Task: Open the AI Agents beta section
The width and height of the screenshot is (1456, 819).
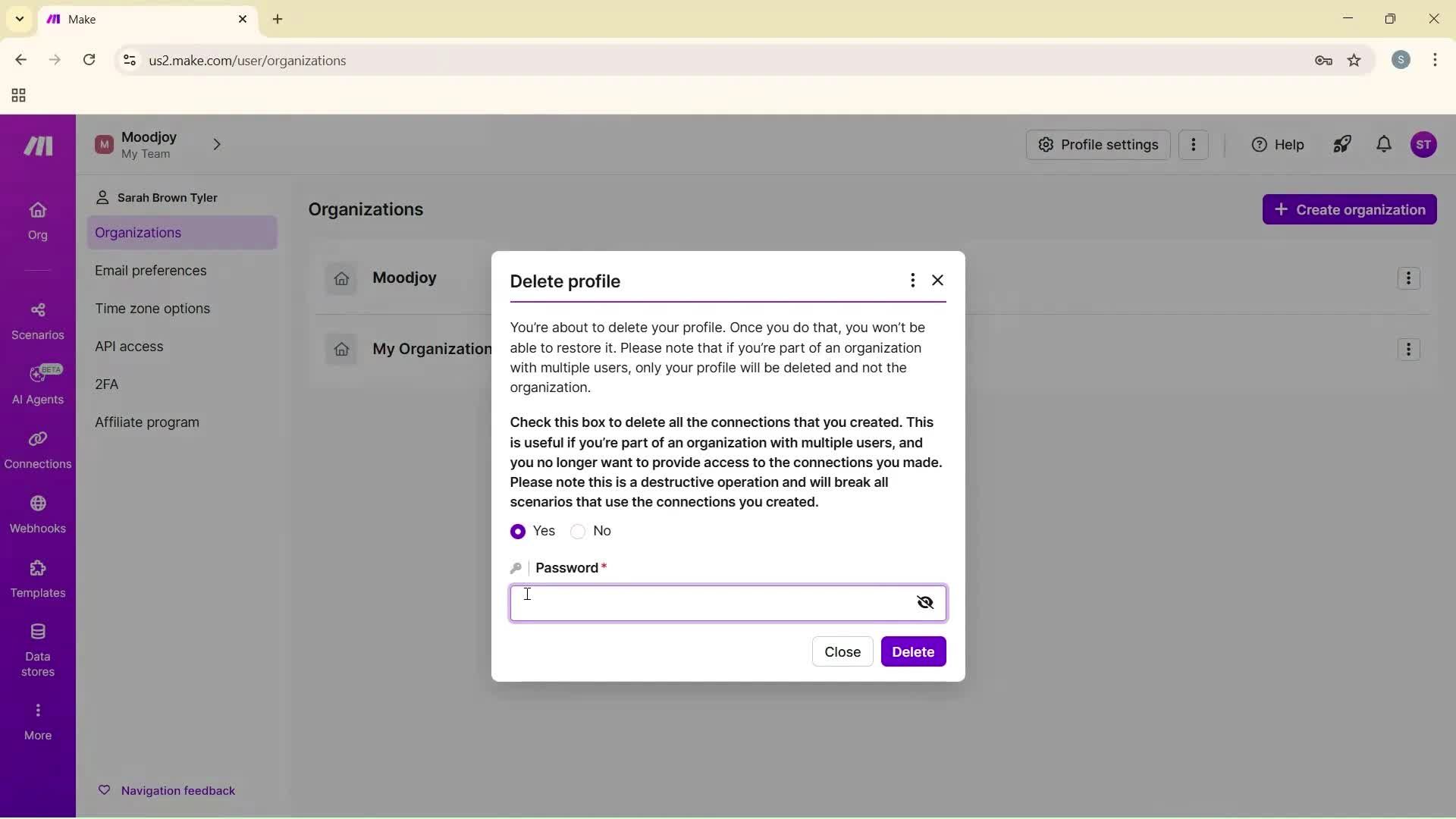Action: coord(37,385)
